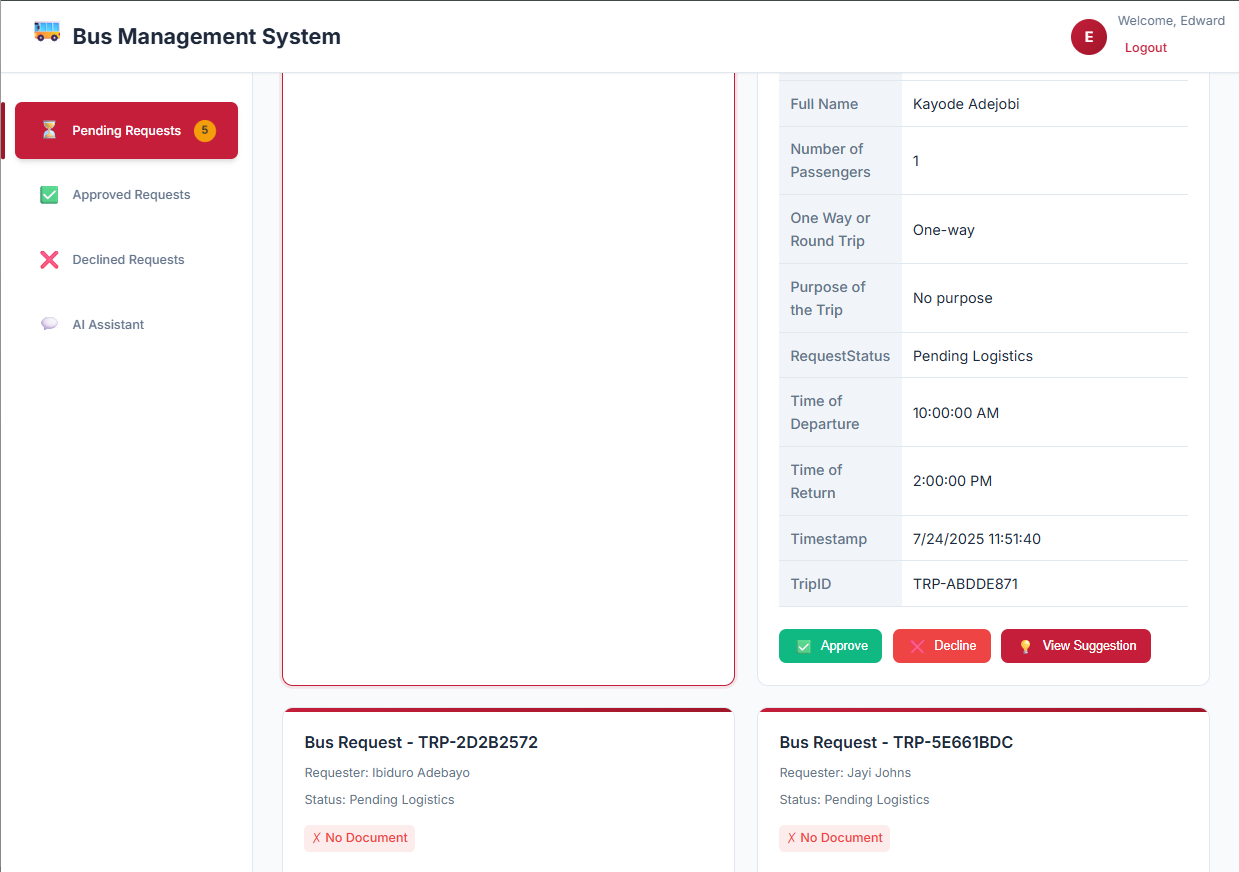Viewport: 1239px width, 872px height.
Task: Click the E avatar circle in the header
Action: [1088, 37]
